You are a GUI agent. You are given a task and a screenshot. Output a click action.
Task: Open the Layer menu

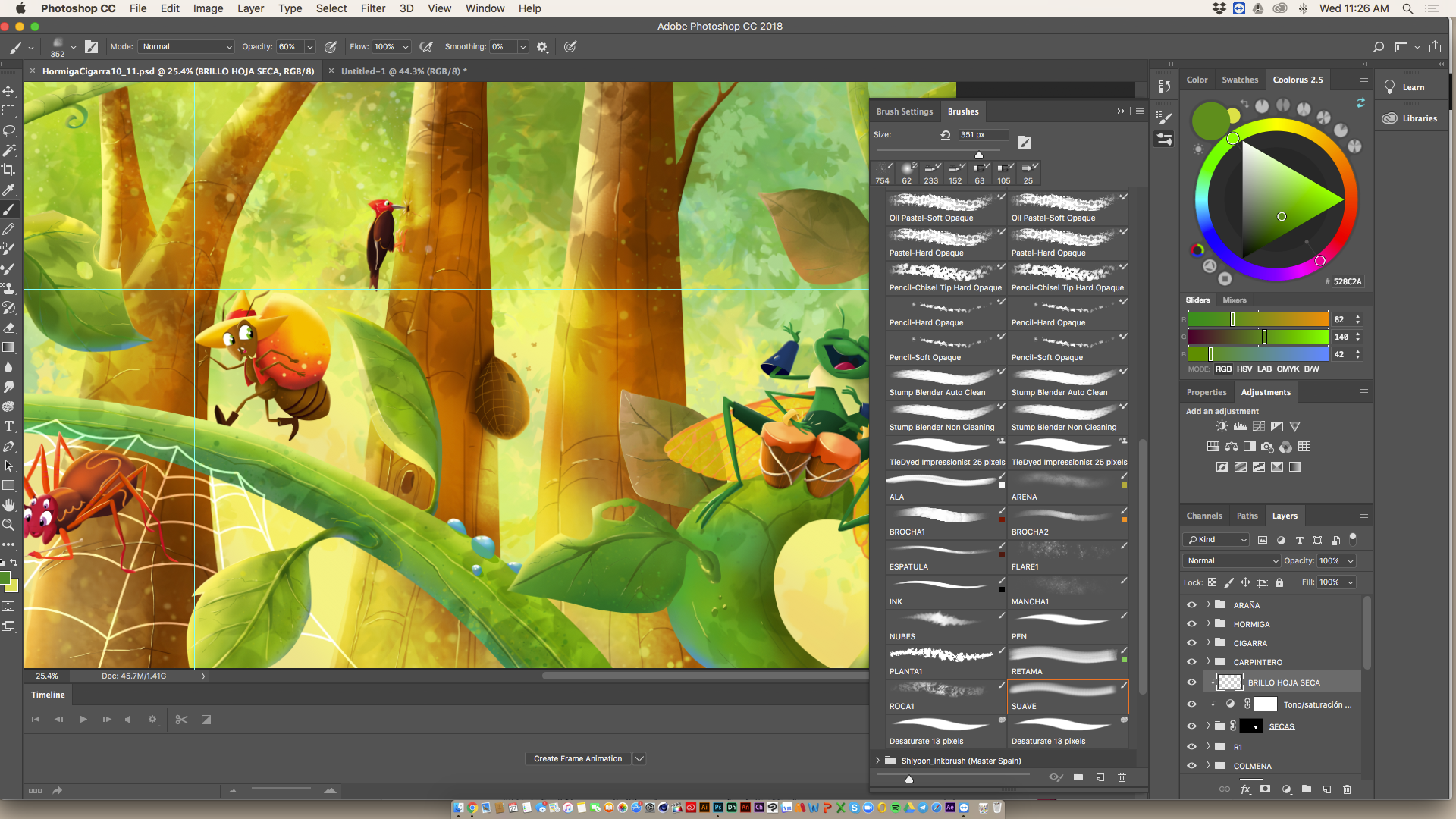click(250, 8)
